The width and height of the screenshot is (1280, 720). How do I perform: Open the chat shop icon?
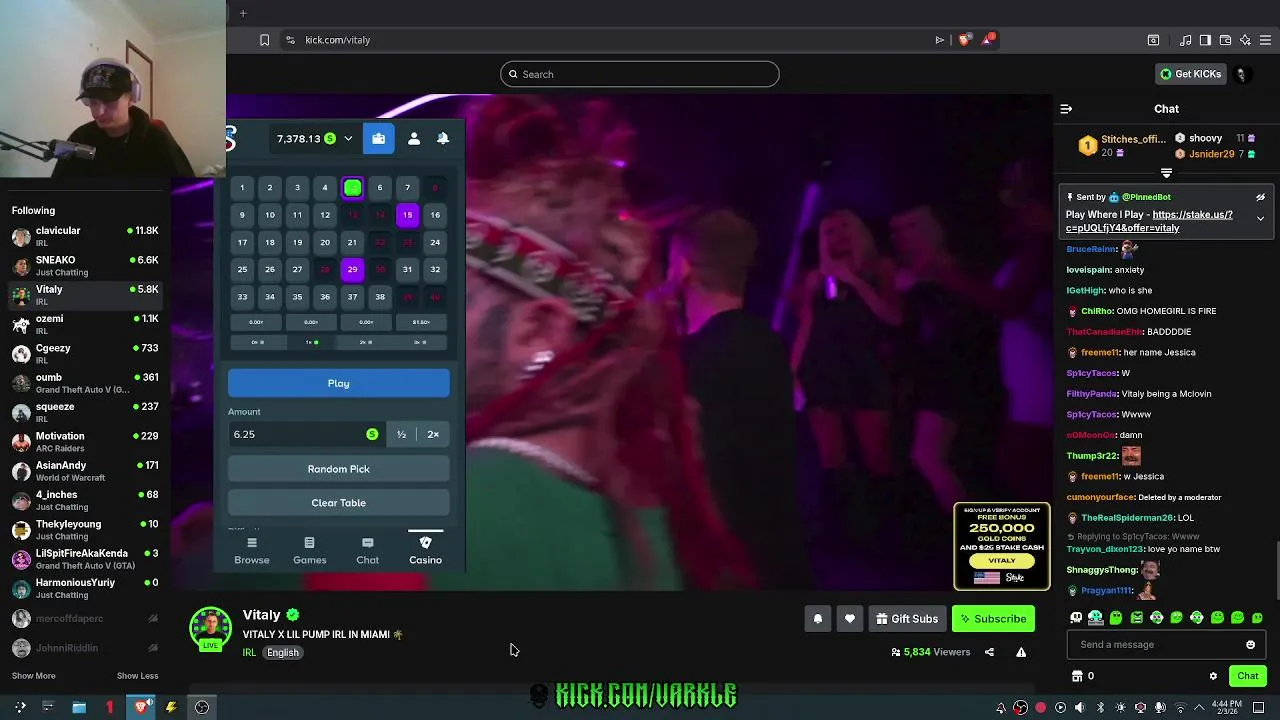tap(1077, 676)
